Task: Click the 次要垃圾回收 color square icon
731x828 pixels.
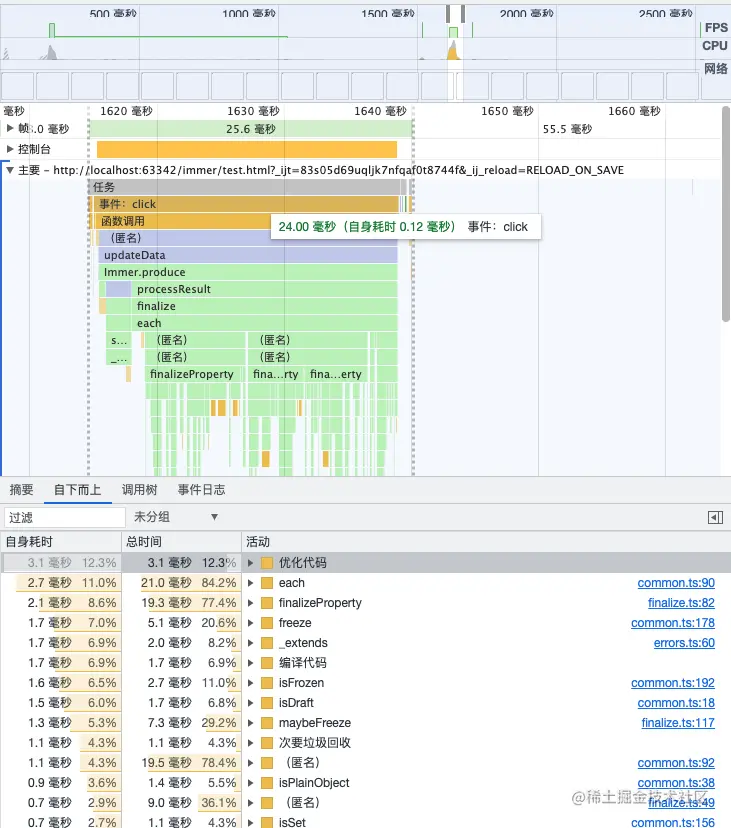Action: pyautogui.click(x=267, y=743)
